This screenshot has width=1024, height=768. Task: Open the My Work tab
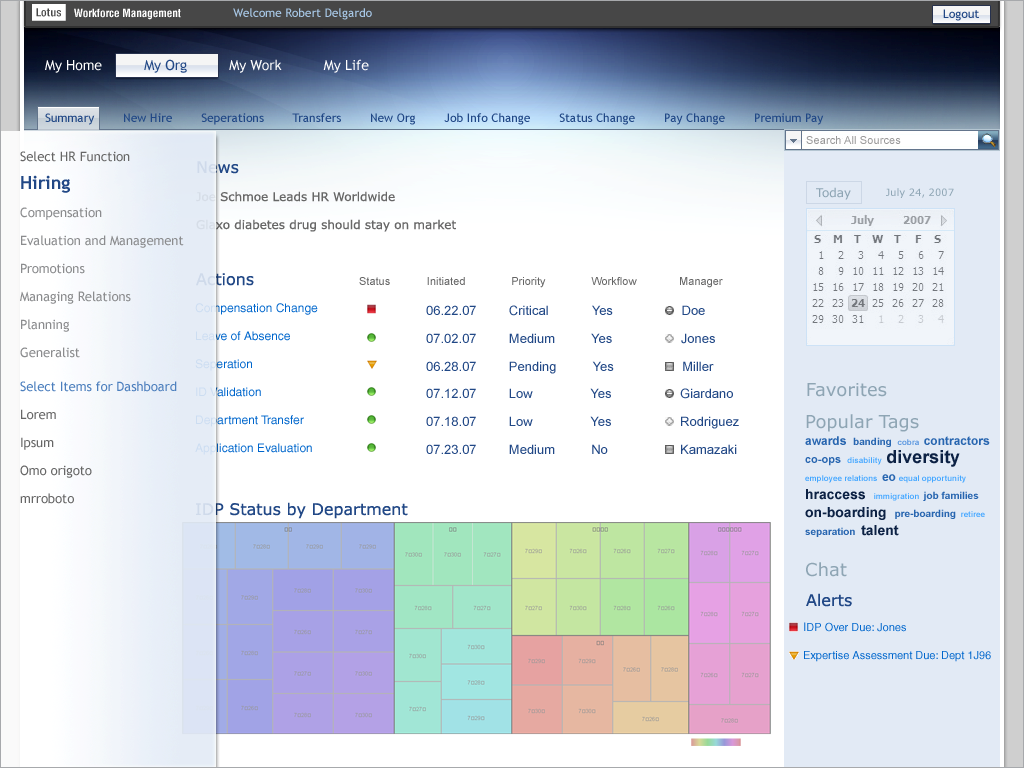point(255,65)
